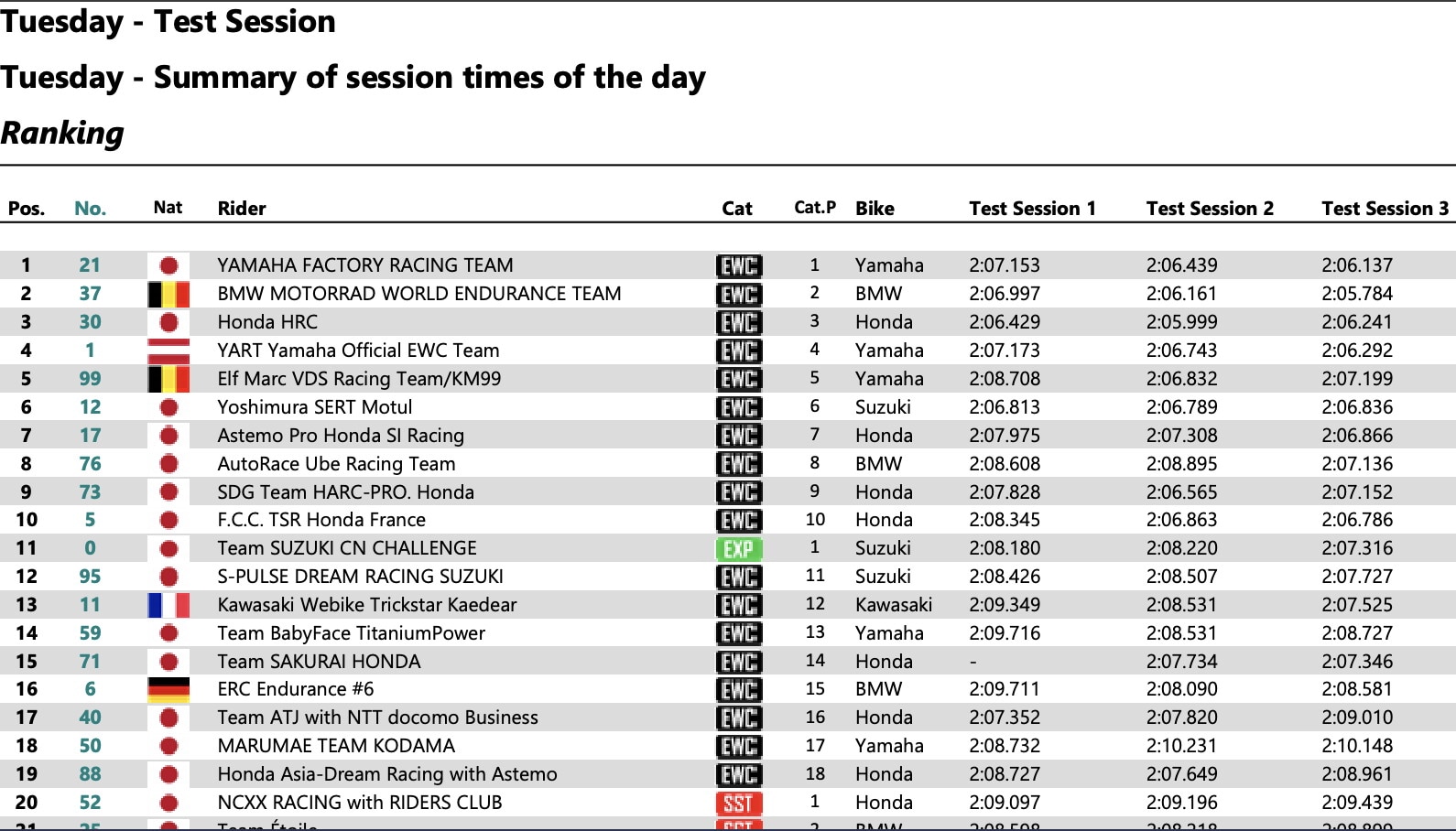Click the Belgian flag beside BMW MOTORRAD WORLD ENDURANCE TEAM
The image size is (1456, 831).
coord(168,294)
